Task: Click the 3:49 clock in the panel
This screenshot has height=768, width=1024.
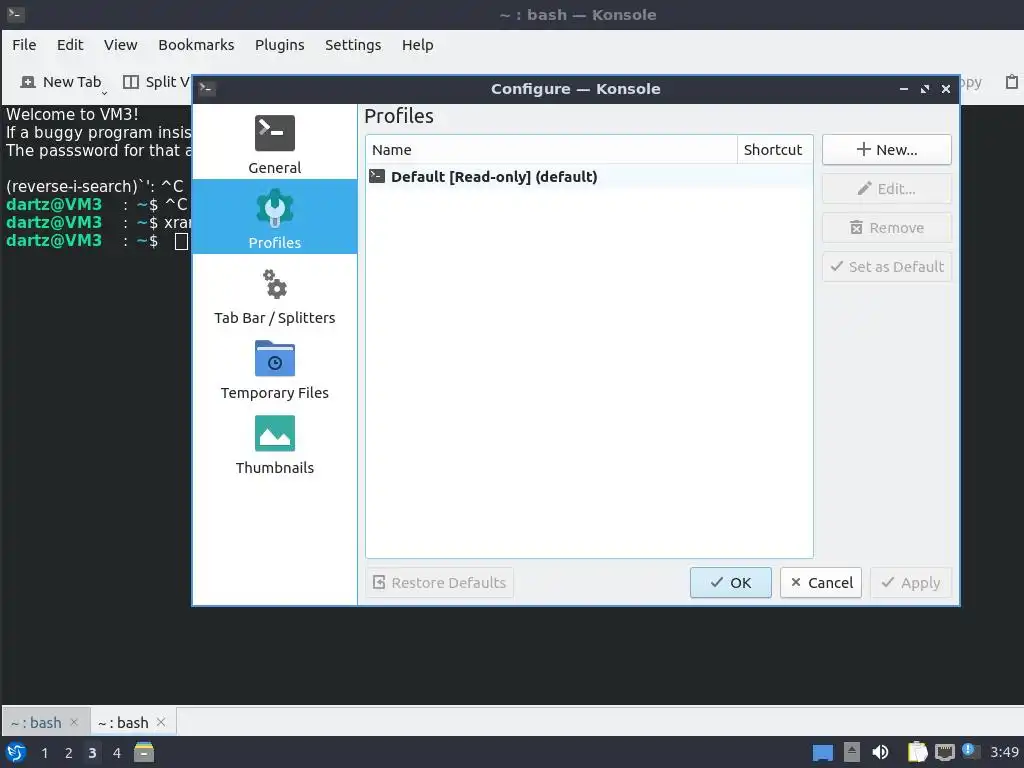Action: [1004, 752]
